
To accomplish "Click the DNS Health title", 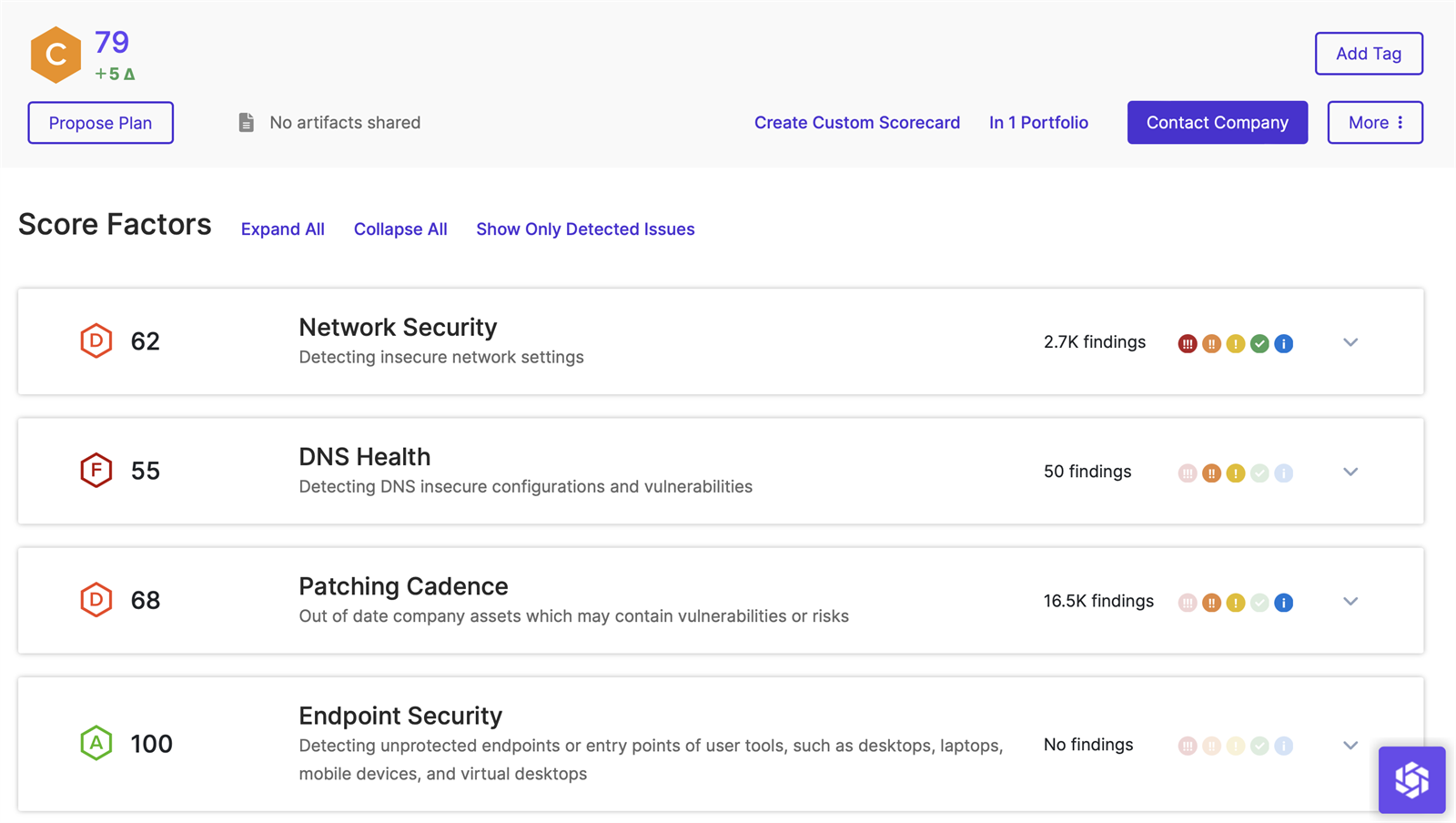I will (x=365, y=457).
